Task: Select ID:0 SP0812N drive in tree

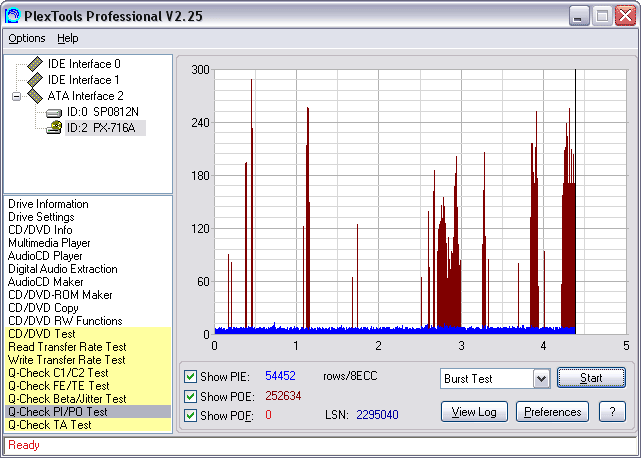Action: pos(103,112)
